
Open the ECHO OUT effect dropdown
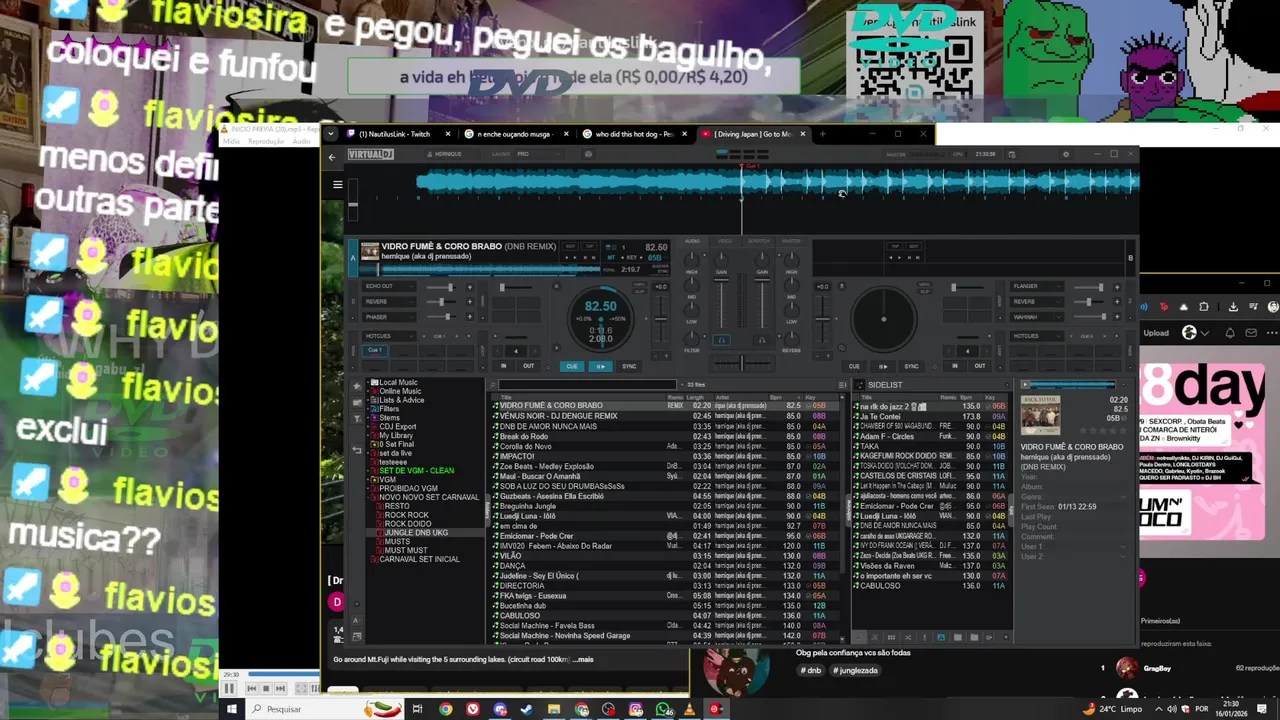click(x=390, y=287)
